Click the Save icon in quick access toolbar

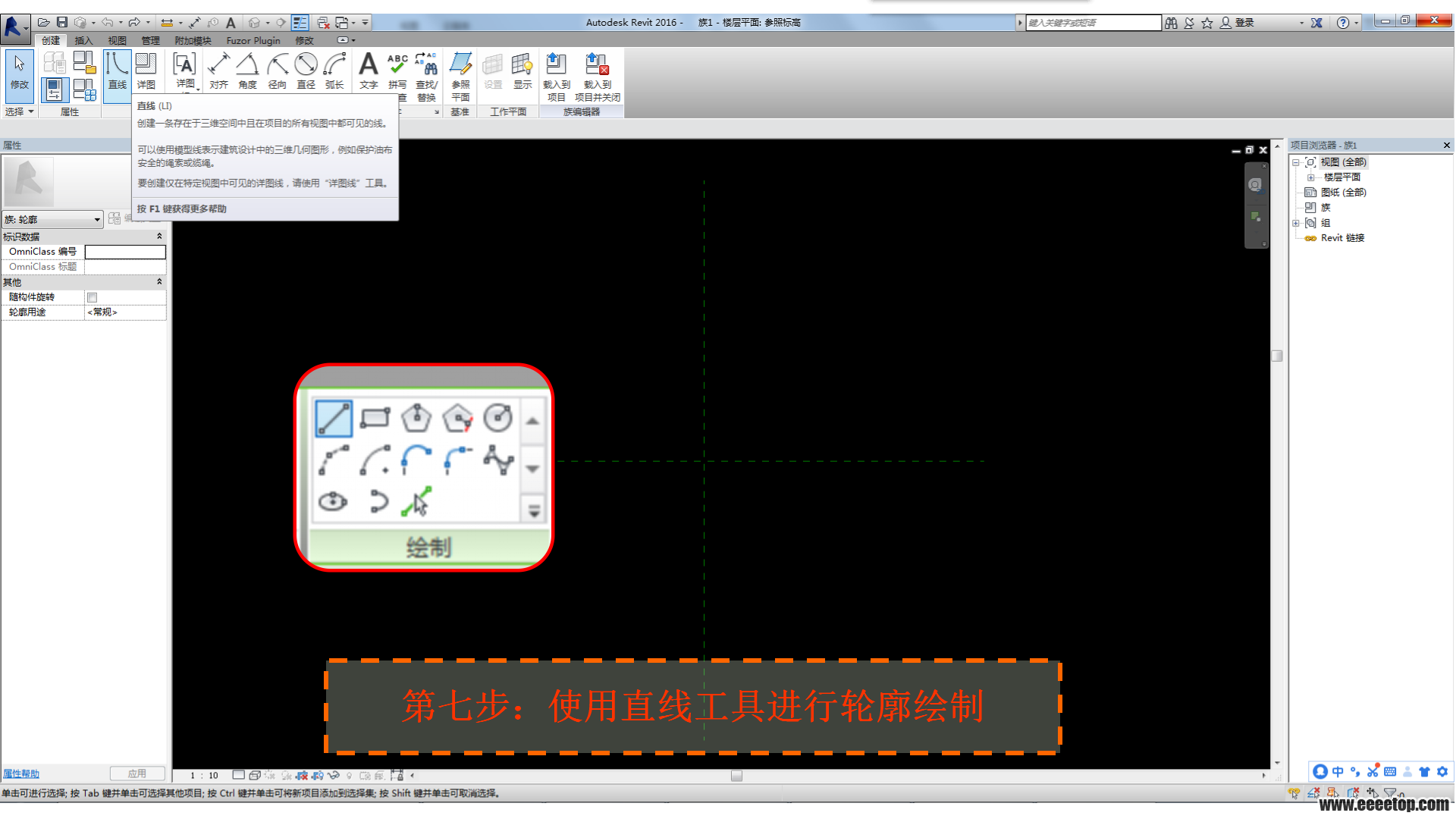tap(62, 23)
